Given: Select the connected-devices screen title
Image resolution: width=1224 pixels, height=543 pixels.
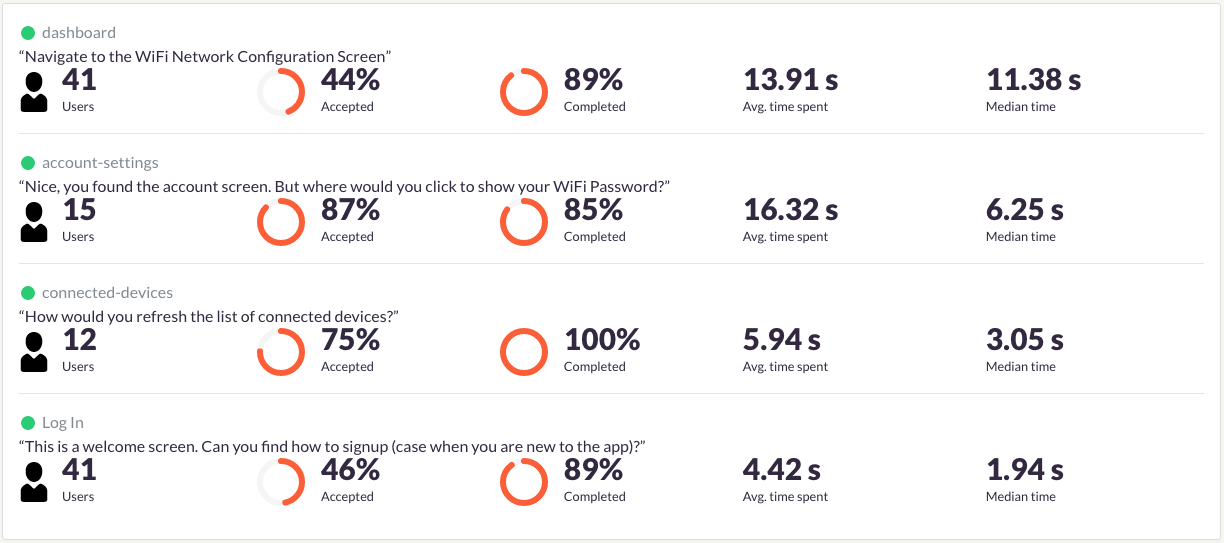Looking at the screenshot, I should (107, 293).
